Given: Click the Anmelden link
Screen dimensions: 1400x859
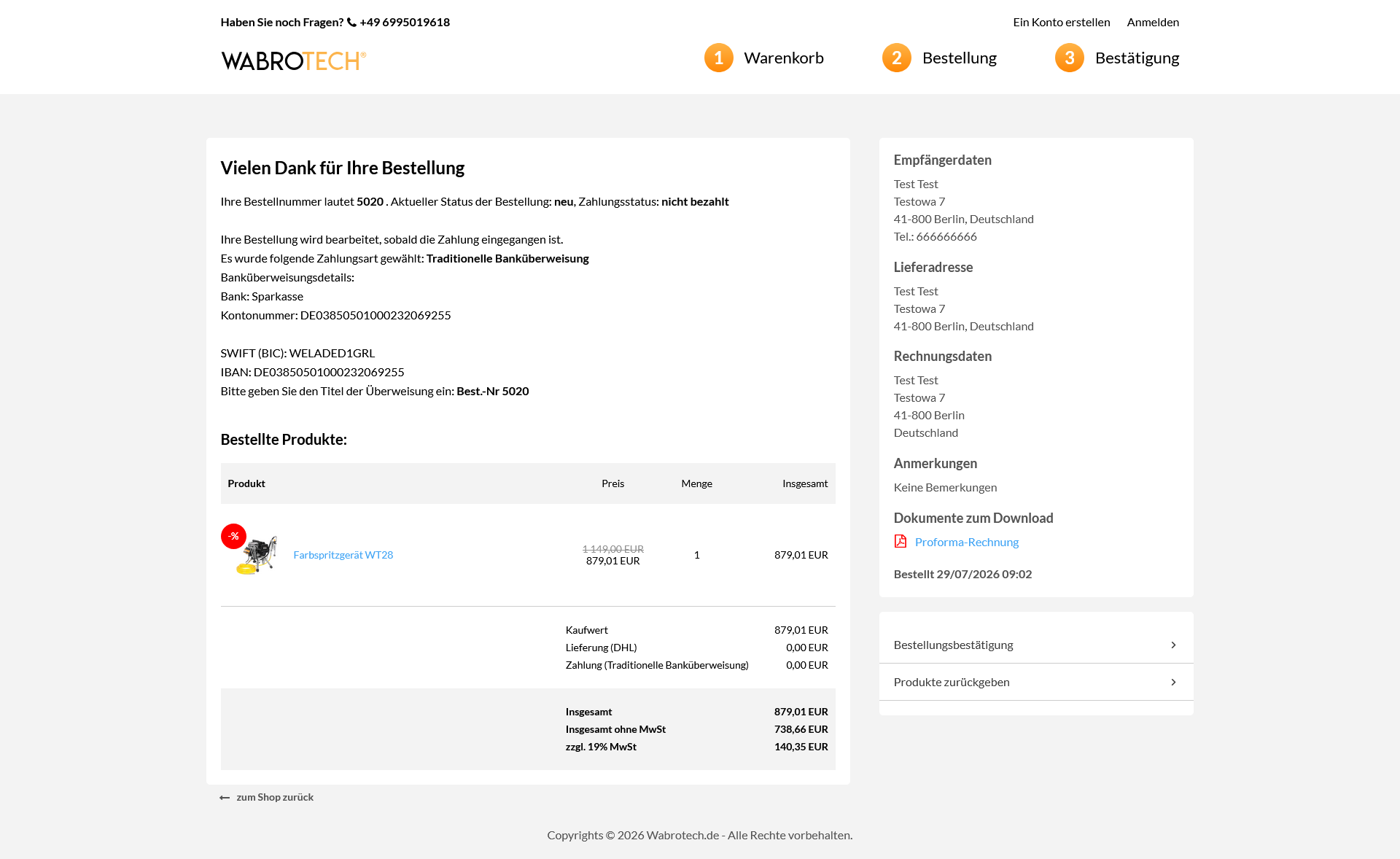Looking at the screenshot, I should (x=1153, y=22).
